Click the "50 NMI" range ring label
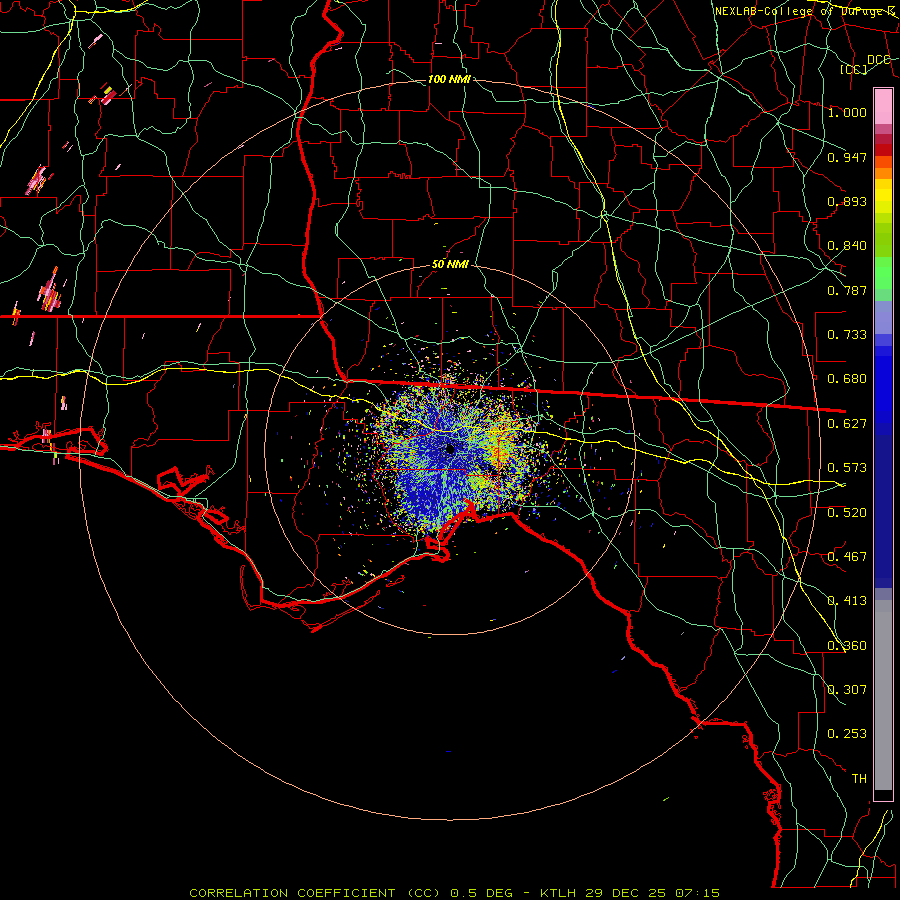This screenshot has height=900, width=900. [x=450, y=265]
